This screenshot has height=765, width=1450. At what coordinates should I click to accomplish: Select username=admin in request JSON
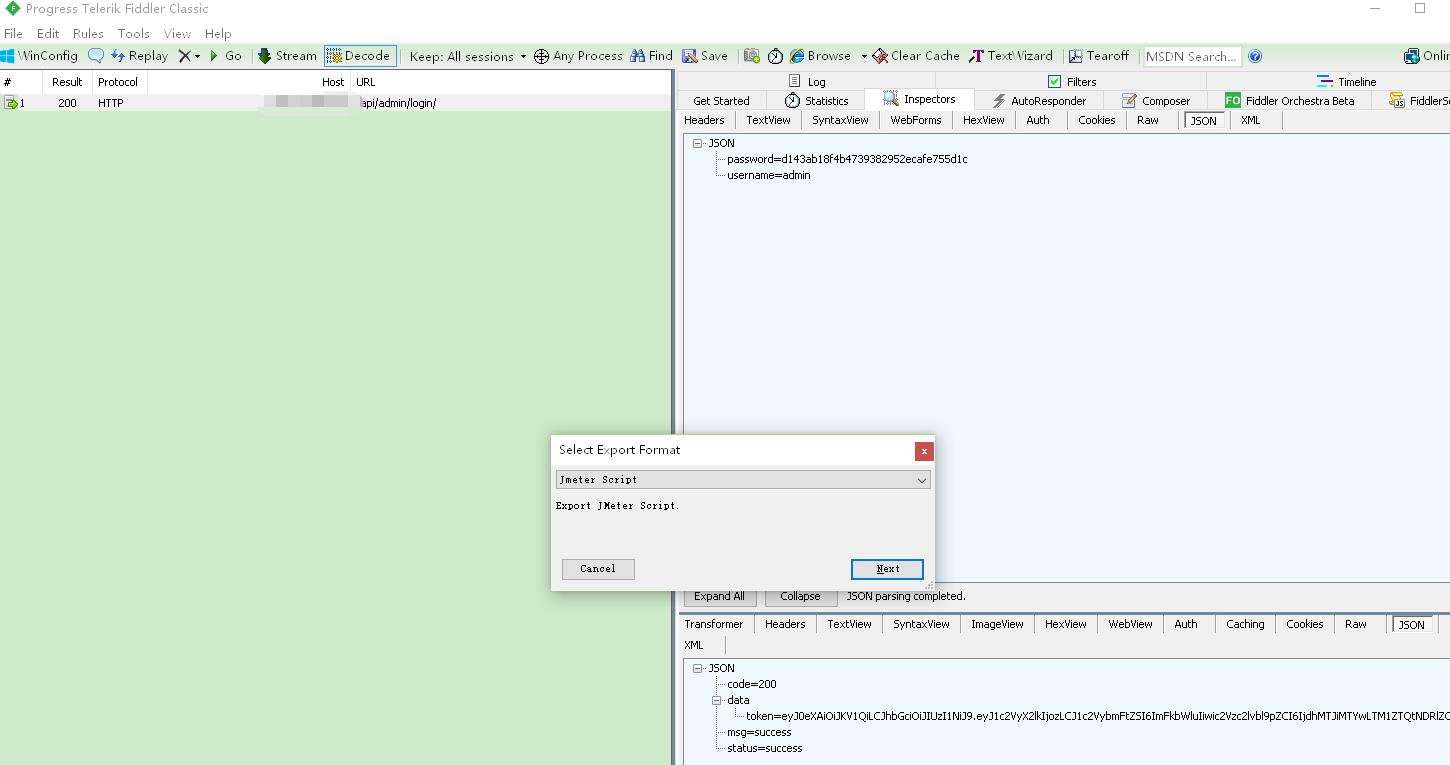pos(768,175)
